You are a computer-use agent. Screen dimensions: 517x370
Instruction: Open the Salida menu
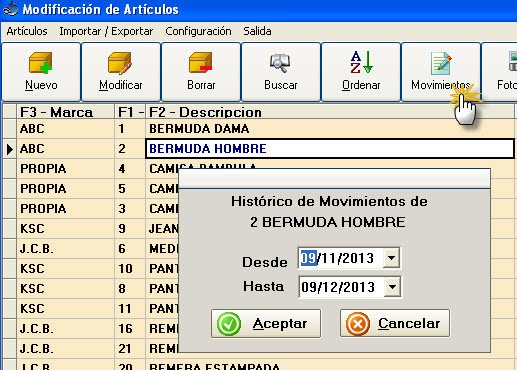pos(257,31)
